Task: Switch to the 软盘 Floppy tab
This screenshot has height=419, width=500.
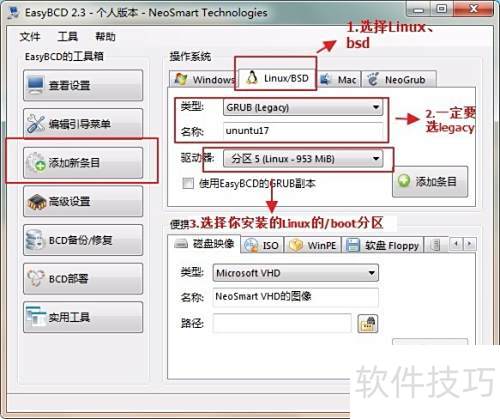Action: (x=383, y=245)
